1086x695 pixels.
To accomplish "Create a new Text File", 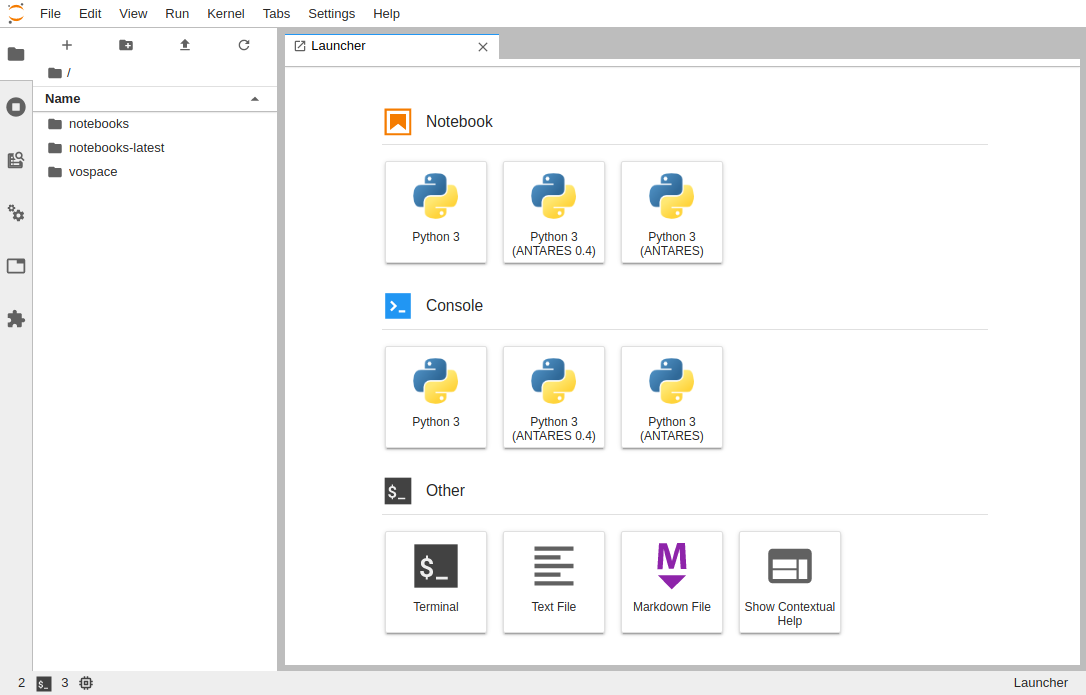I will tap(553, 582).
